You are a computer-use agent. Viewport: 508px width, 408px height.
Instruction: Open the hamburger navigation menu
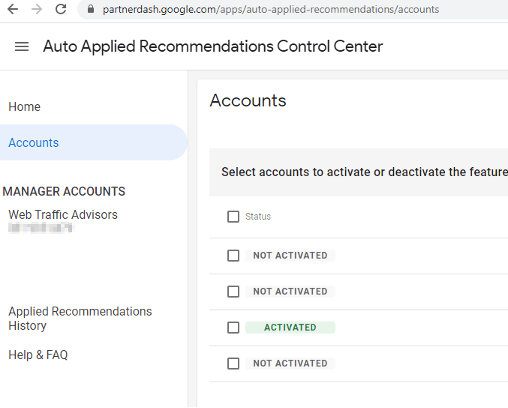point(22,46)
